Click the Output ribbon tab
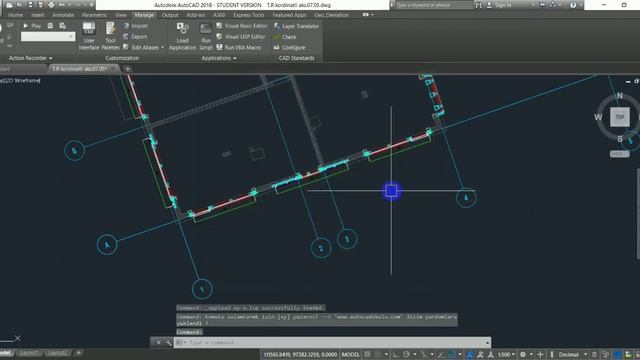640x360 pixels. [170, 15]
